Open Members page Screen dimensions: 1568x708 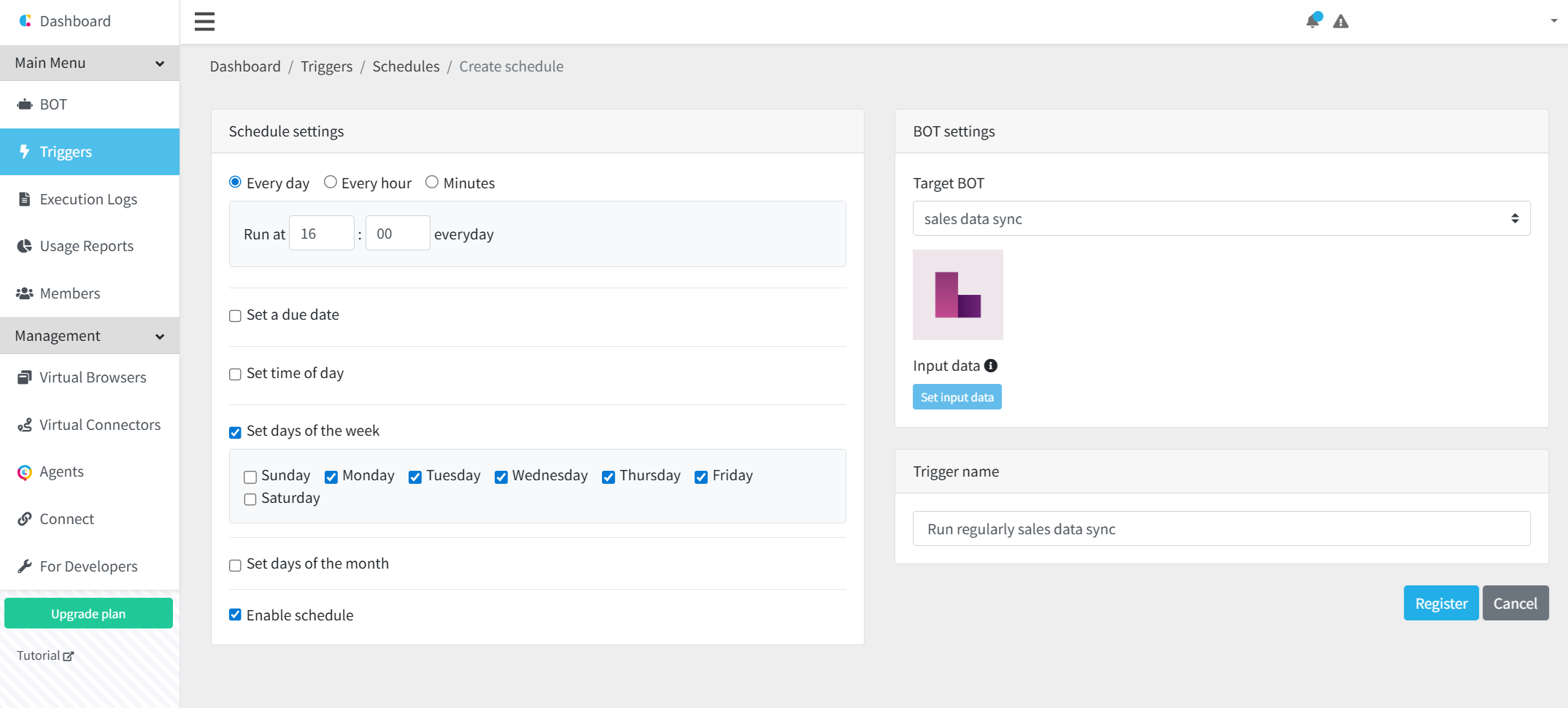(90, 293)
